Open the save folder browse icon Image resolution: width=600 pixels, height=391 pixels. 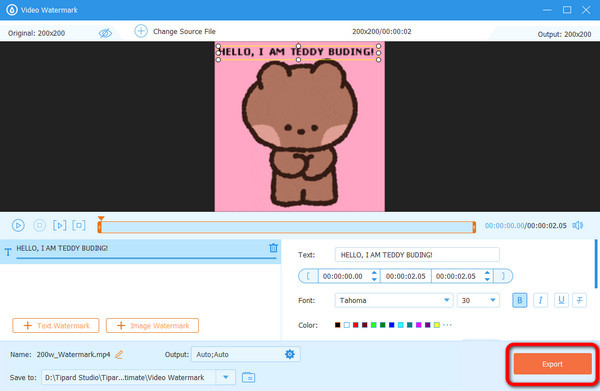[x=248, y=378]
